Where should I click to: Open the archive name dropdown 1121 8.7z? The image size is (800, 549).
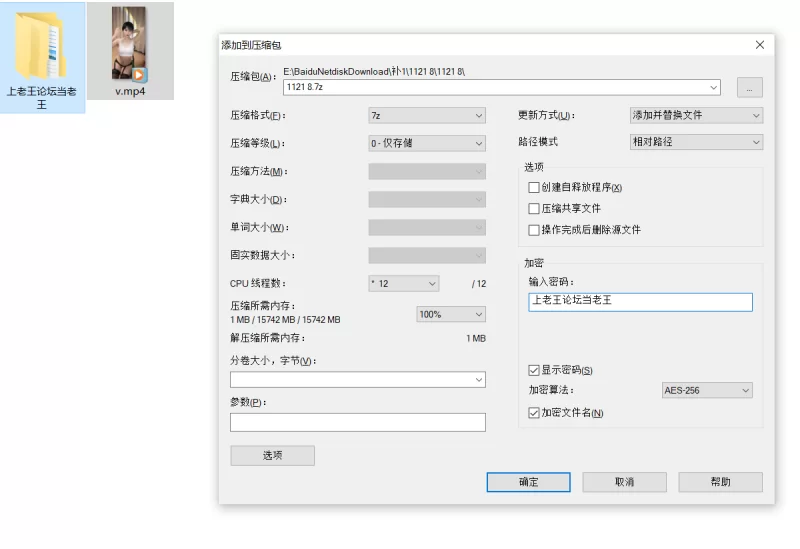502,87
